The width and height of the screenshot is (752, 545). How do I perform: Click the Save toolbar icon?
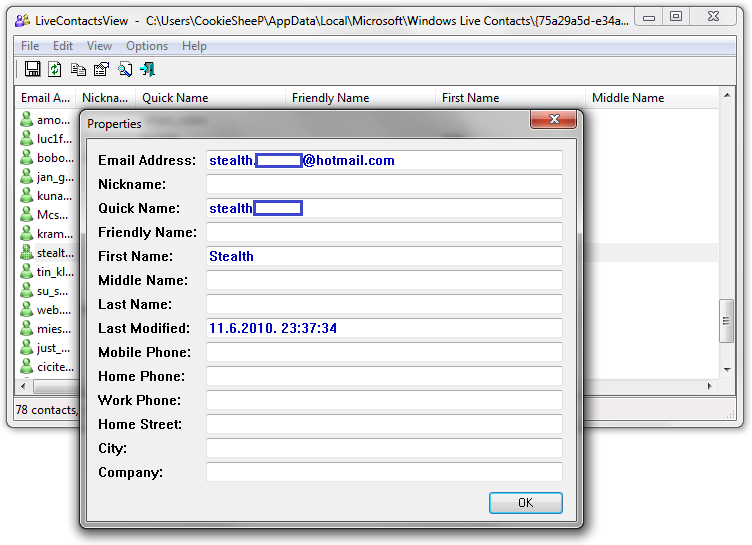point(32,70)
